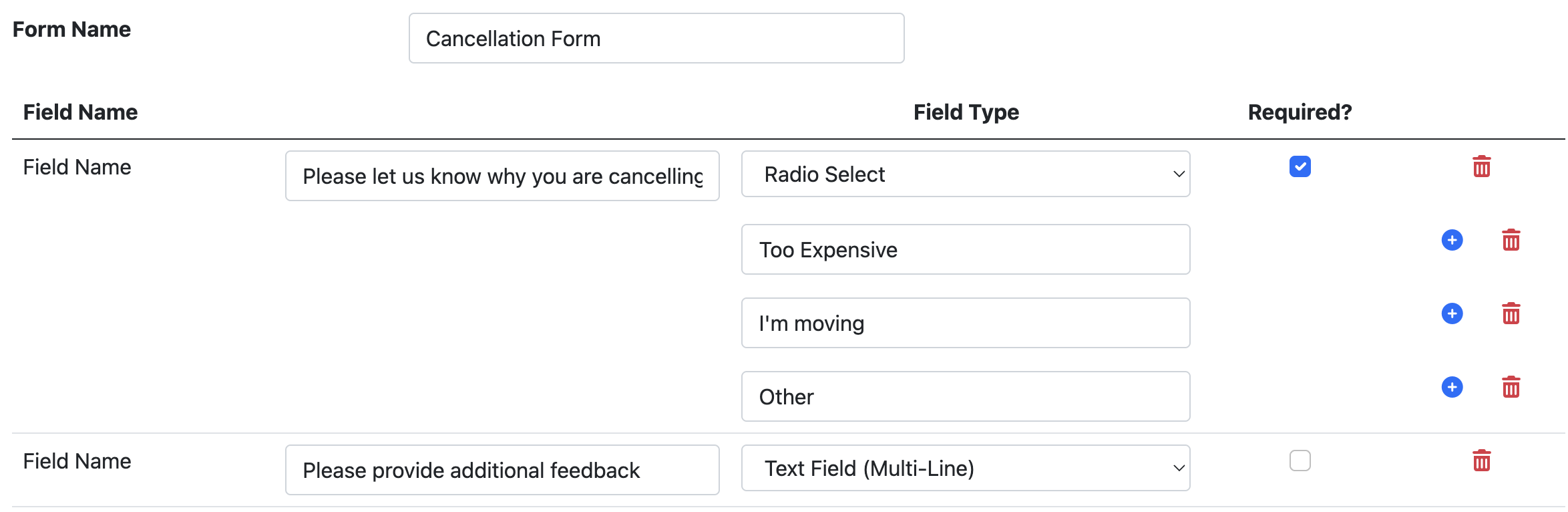Add an option after I'm moving
This screenshot has width=1568, height=512.
click(1452, 313)
